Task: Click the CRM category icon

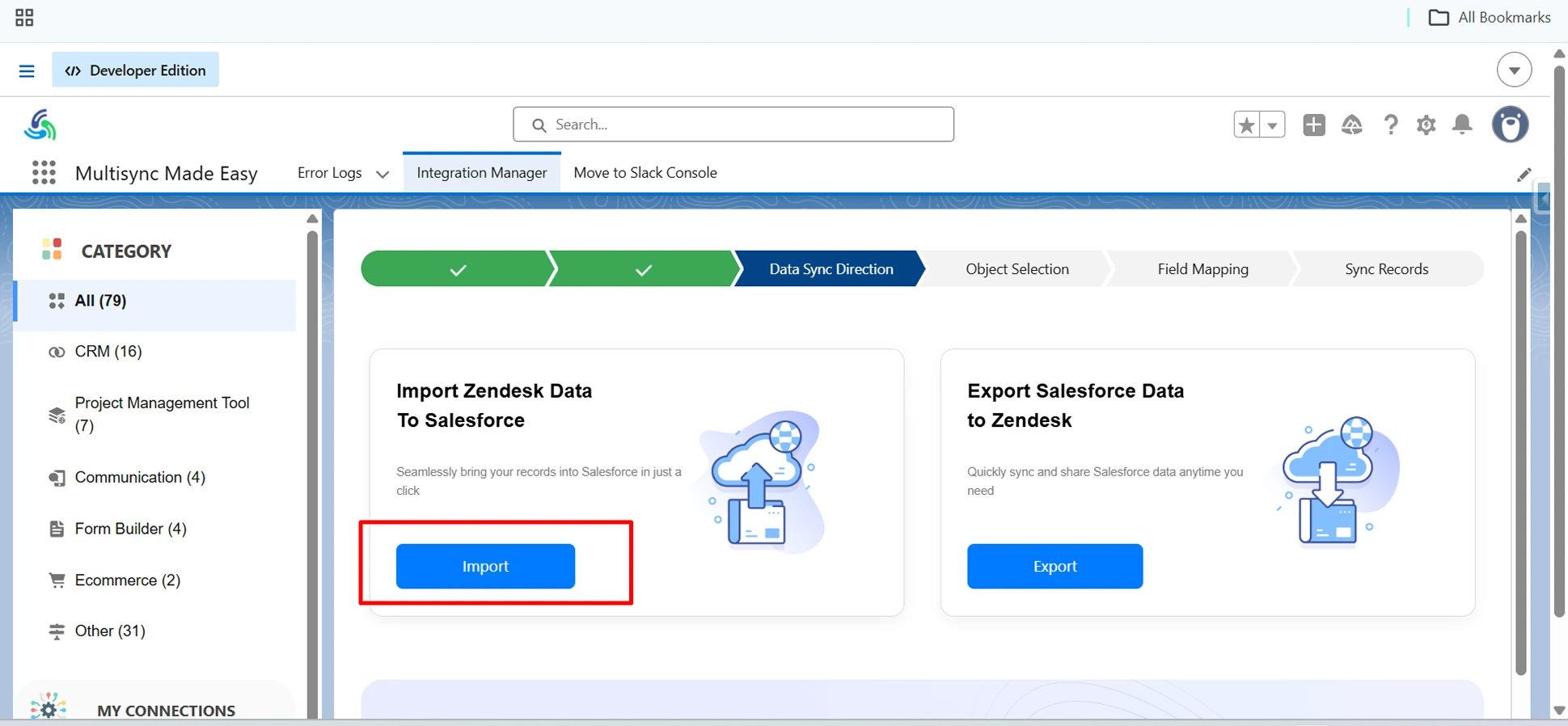Action: 57,352
